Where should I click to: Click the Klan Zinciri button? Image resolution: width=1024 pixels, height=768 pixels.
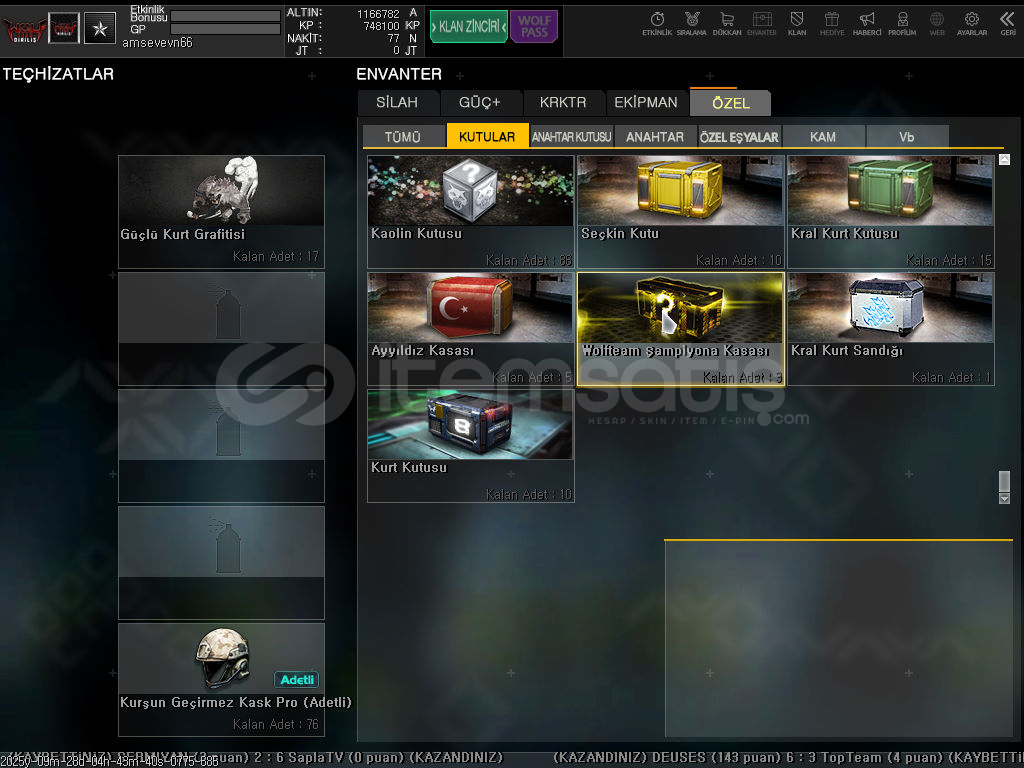coord(469,27)
